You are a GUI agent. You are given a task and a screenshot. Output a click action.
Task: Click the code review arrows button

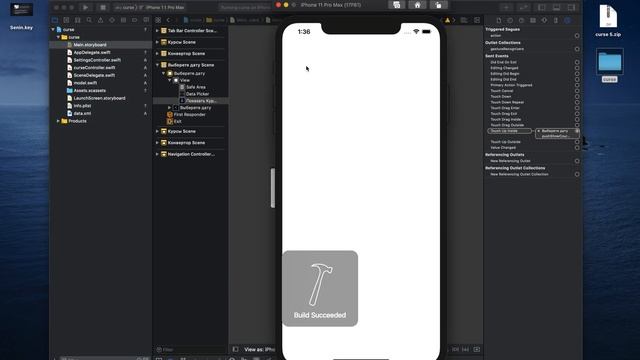(x=524, y=7)
